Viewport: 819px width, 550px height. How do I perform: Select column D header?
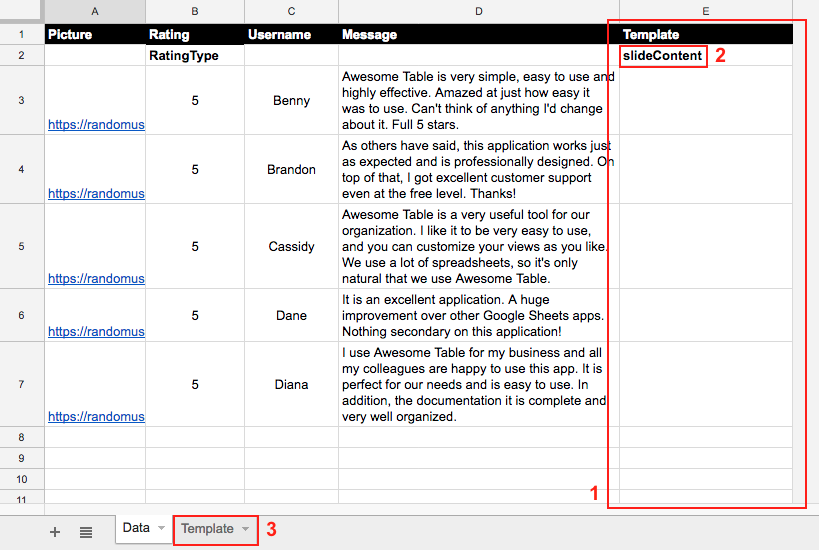coord(478,11)
